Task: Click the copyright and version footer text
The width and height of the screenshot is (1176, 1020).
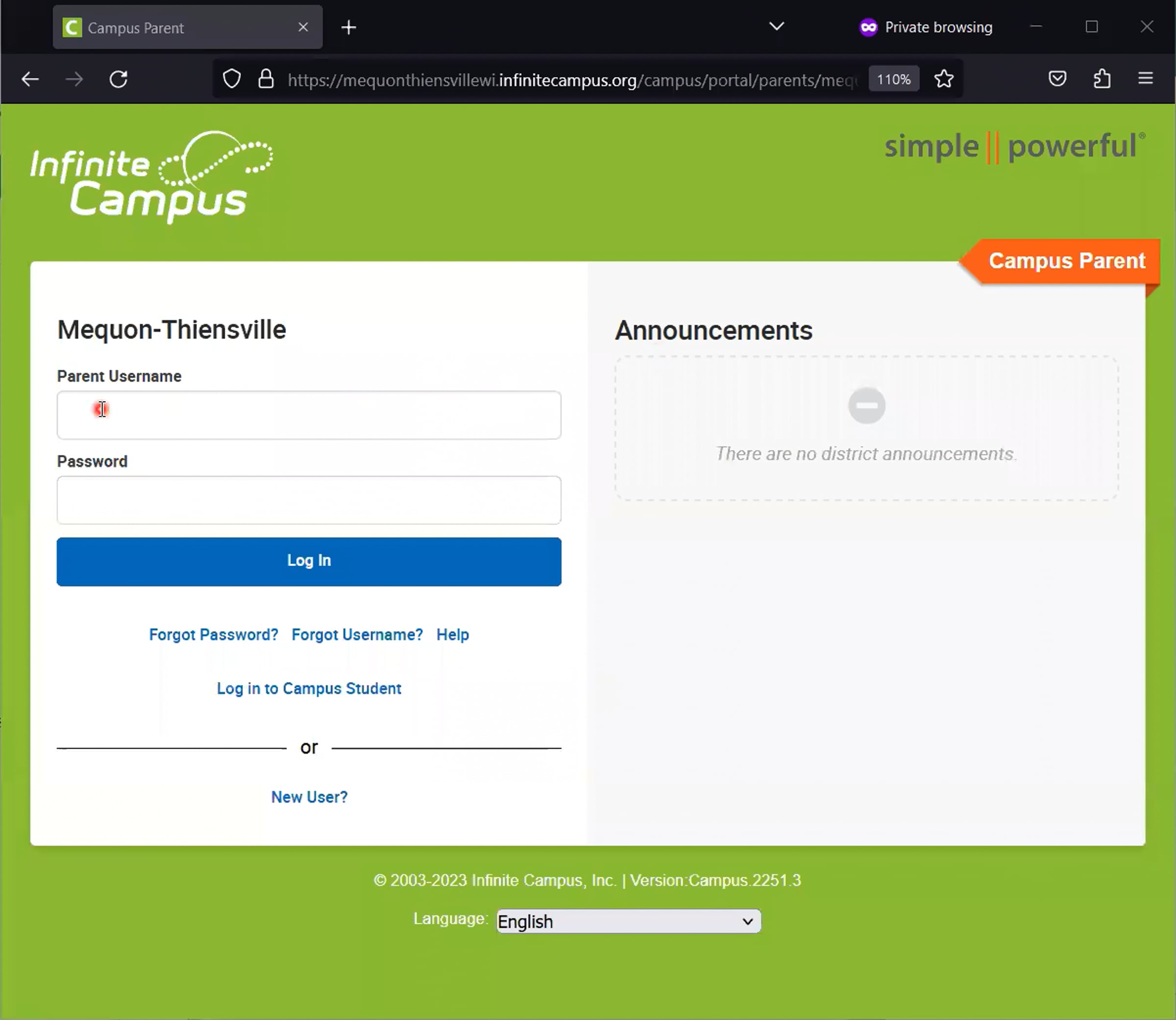Action: pos(587,880)
